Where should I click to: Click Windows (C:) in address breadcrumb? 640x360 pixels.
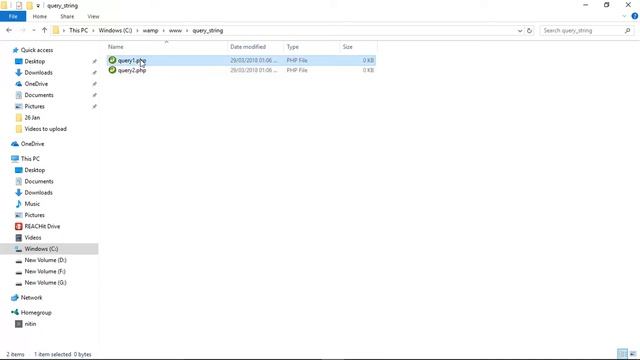115,31
